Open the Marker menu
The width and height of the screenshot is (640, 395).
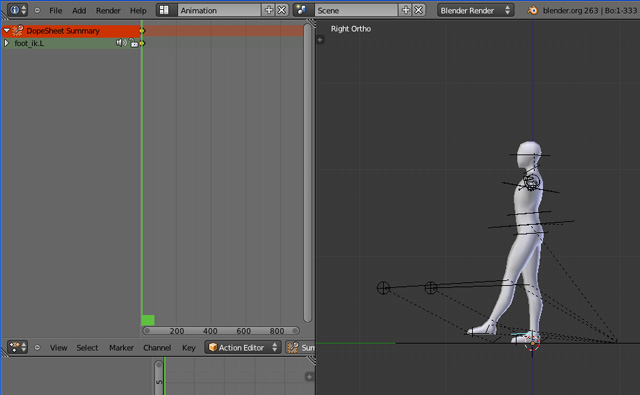coord(121,348)
